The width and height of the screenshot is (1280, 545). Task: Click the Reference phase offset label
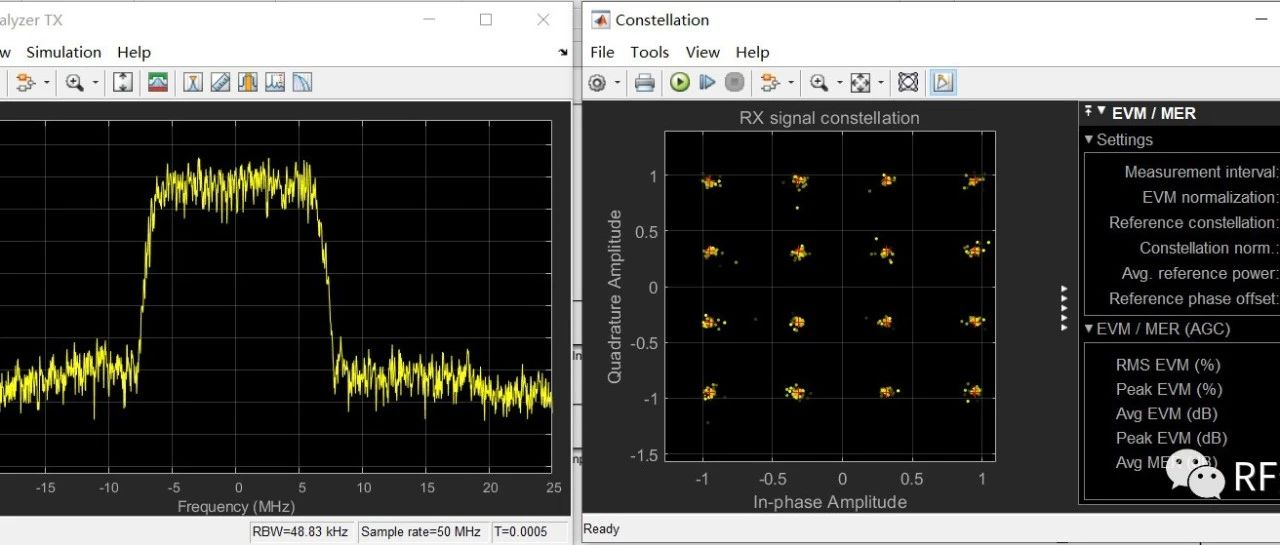(1194, 298)
